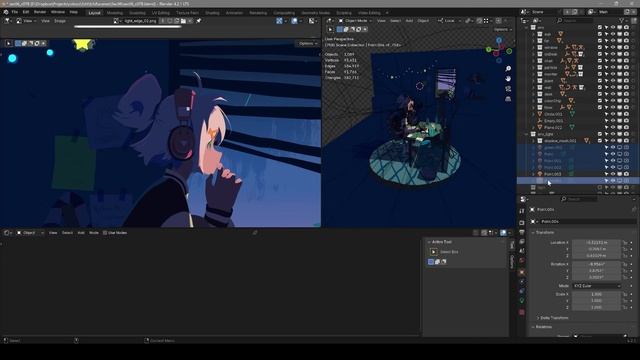The image size is (640, 360).
Task: Open the File menu
Action: point(15,12)
